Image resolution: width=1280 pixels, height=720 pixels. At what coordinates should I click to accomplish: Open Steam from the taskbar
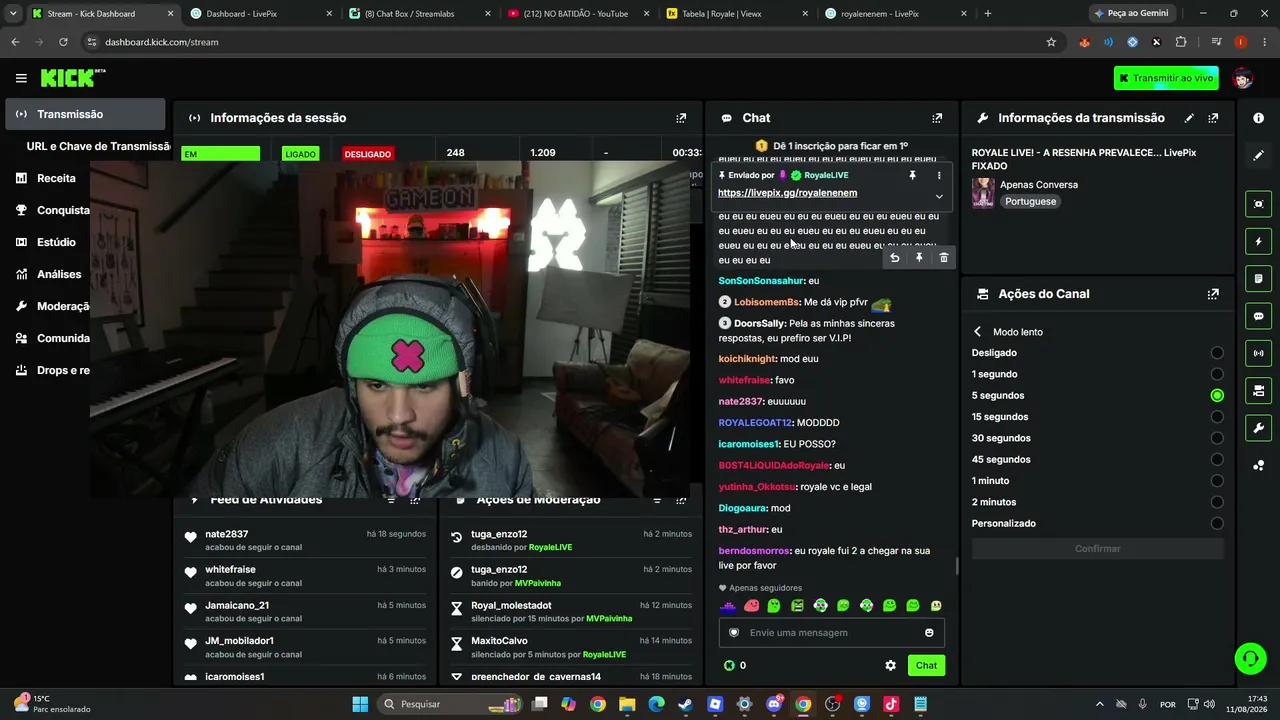click(x=685, y=704)
